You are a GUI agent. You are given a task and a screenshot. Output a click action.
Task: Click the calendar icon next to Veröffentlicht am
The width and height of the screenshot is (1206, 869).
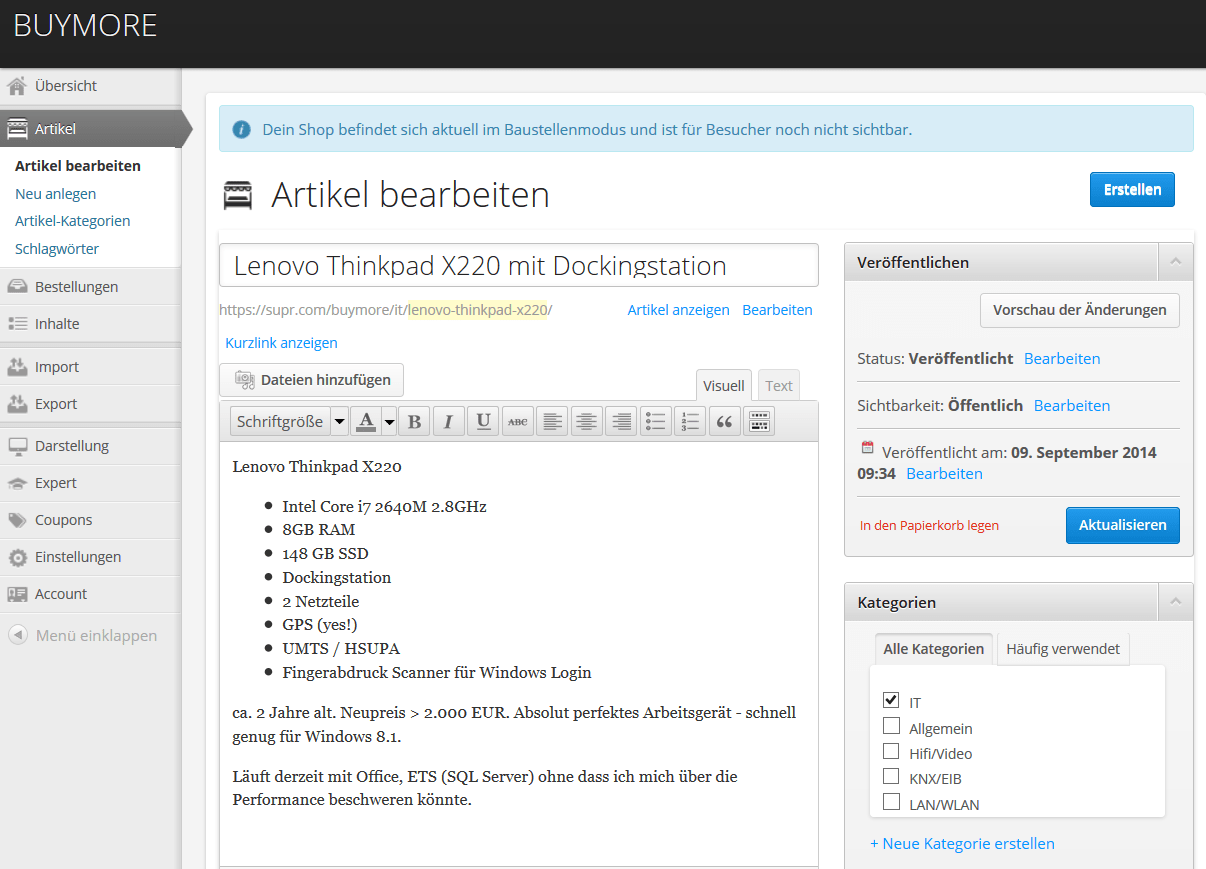tap(867, 449)
